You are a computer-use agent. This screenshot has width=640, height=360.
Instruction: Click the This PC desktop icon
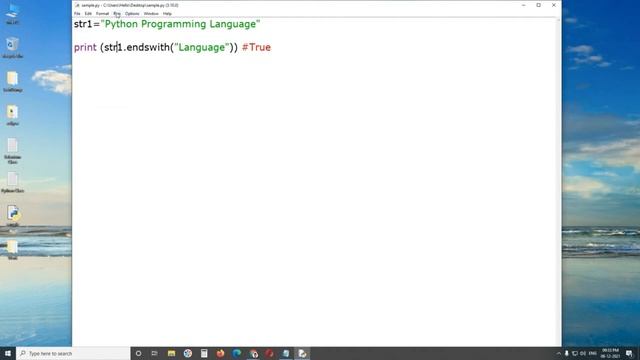pyautogui.click(x=12, y=13)
